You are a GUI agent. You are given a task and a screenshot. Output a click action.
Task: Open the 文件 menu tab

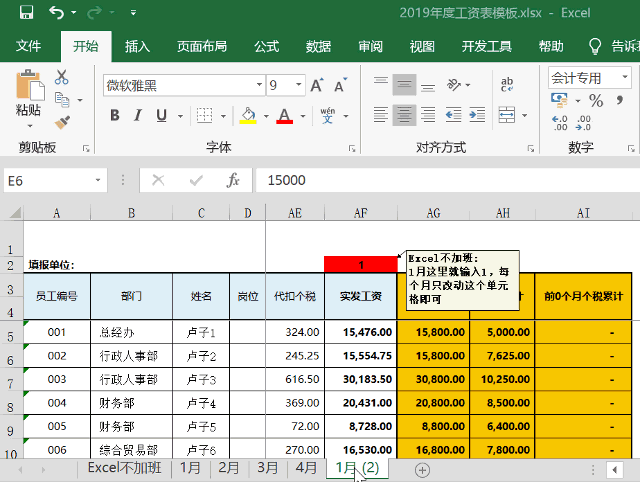coord(28,46)
